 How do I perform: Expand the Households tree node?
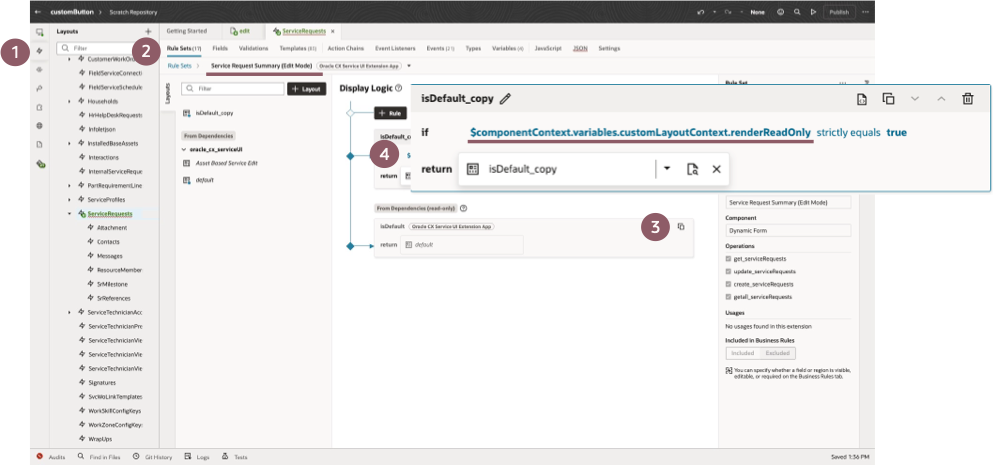69,101
